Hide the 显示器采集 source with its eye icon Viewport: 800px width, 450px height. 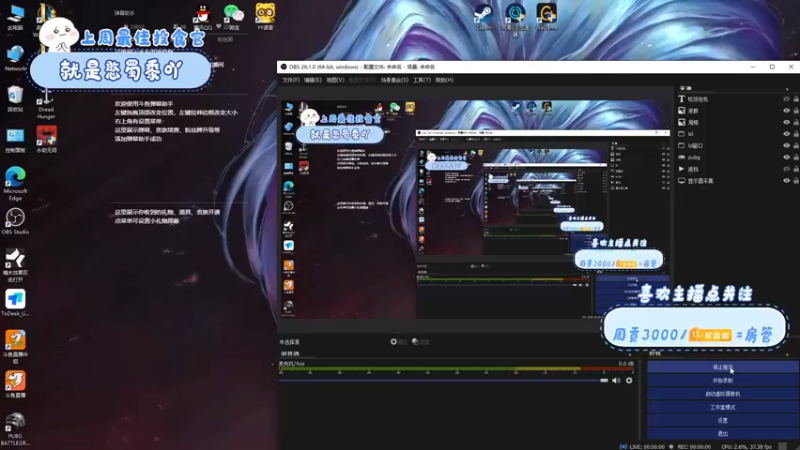tap(787, 181)
